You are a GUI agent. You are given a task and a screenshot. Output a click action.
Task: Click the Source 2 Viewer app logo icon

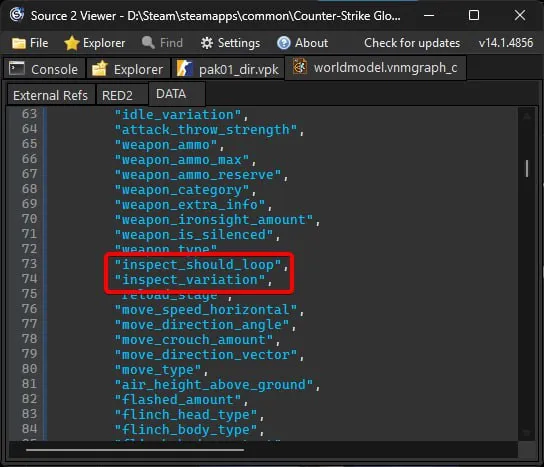pos(16,15)
